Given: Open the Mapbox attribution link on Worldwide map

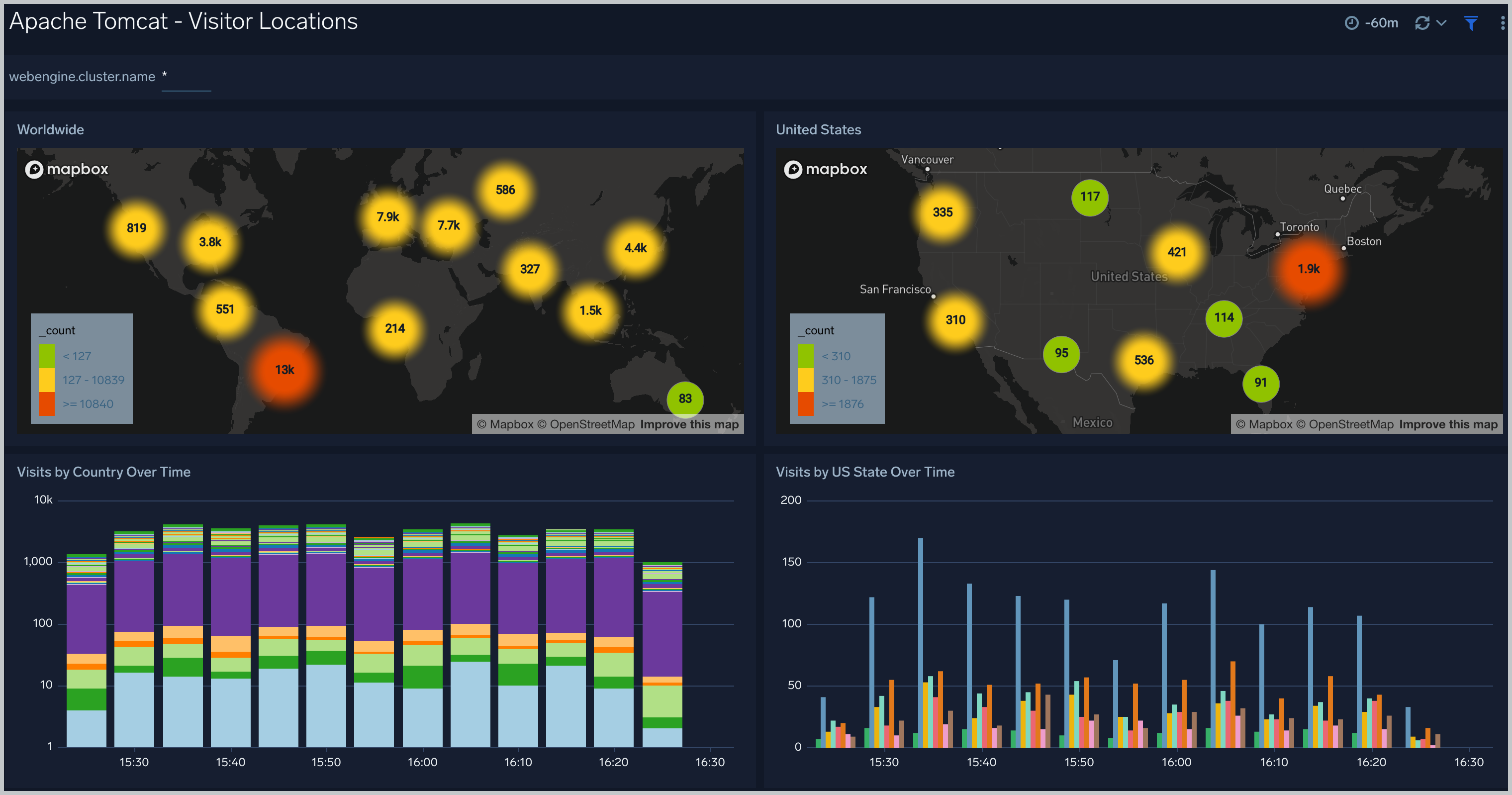Looking at the screenshot, I should click(505, 424).
